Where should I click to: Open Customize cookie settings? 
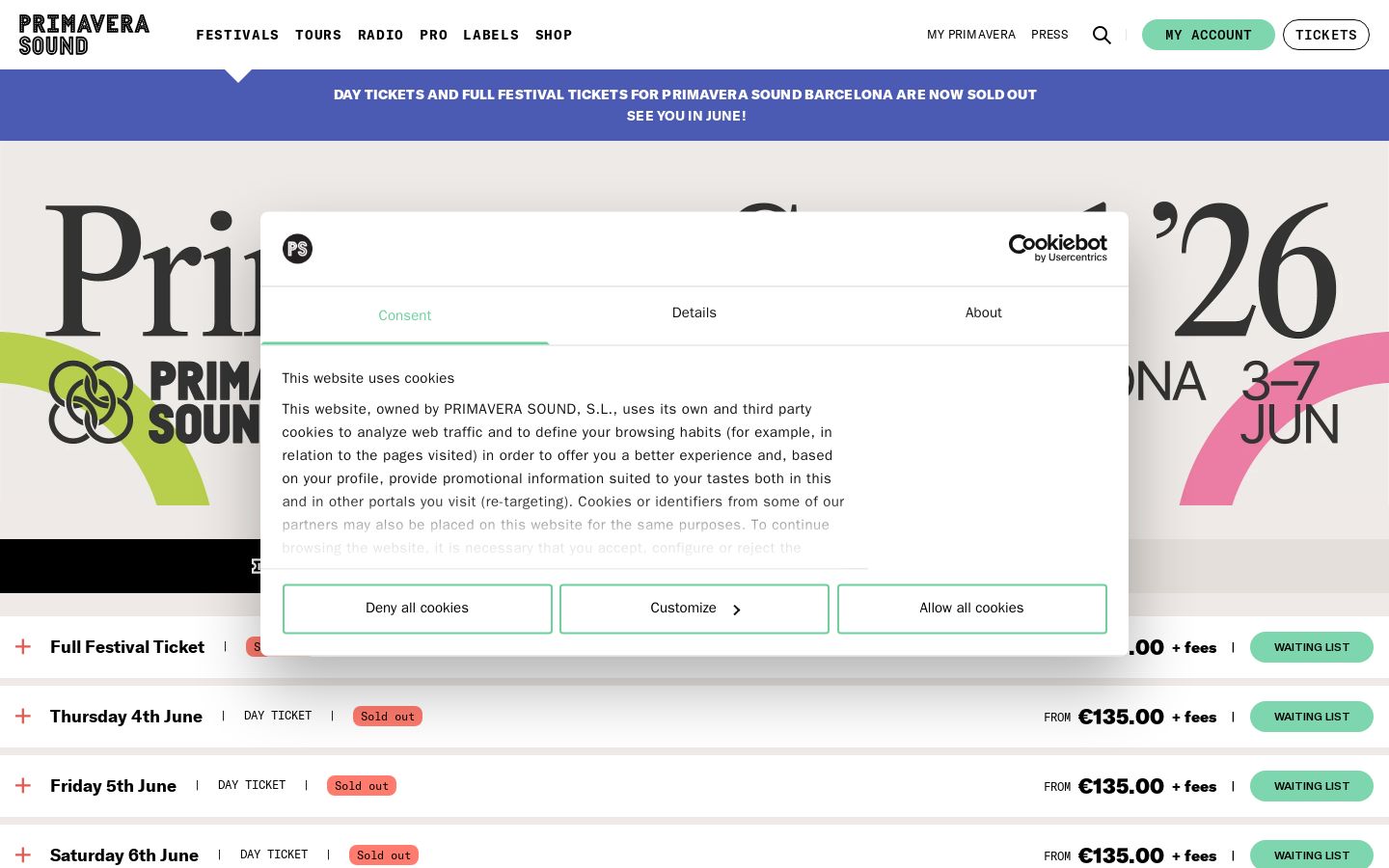[694, 609]
